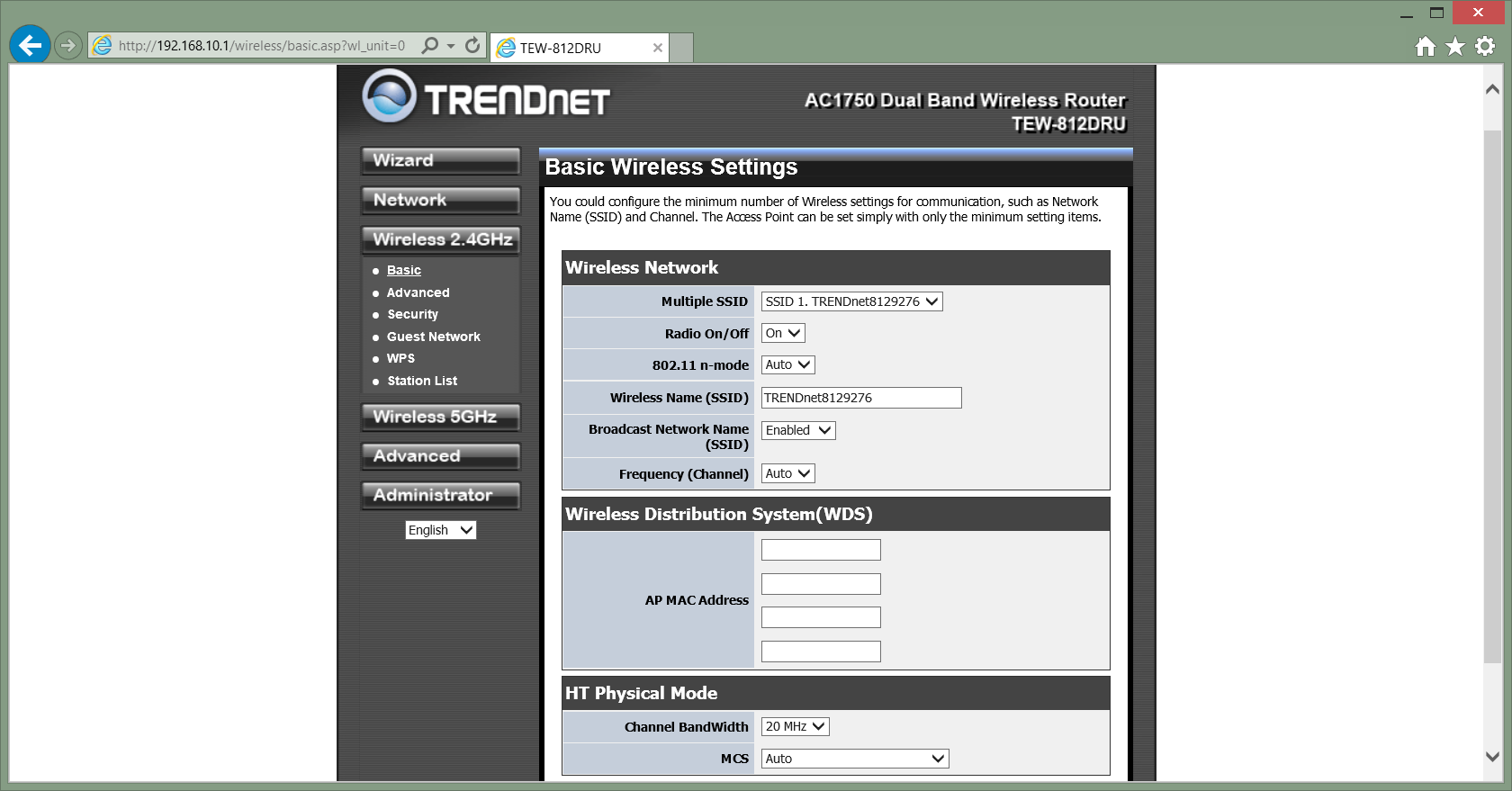The width and height of the screenshot is (1512, 791).
Task: Open Favorites star icon
Action: click(1455, 46)
